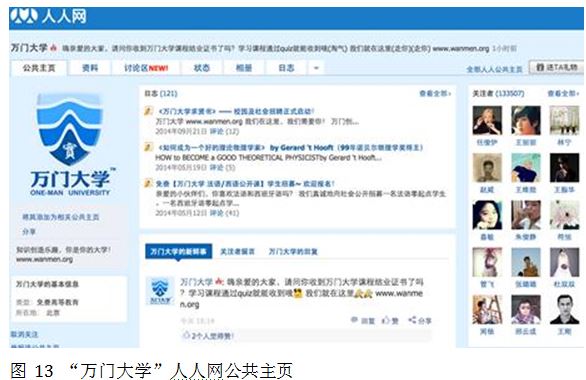
Task: Open 评论 (41) on the 2014年05月12日 entry
Action: [224, 213]
